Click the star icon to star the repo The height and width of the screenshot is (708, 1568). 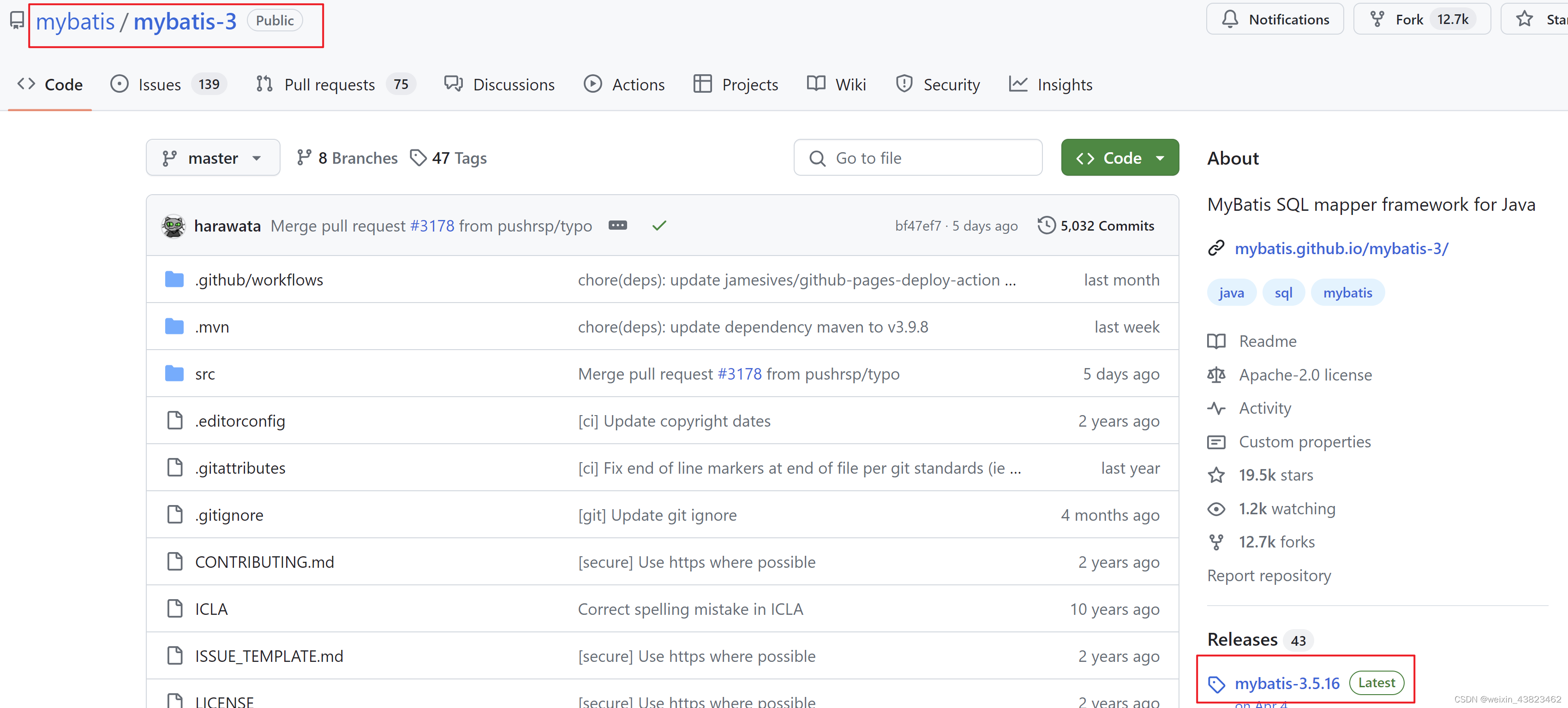coord(1524,19)
